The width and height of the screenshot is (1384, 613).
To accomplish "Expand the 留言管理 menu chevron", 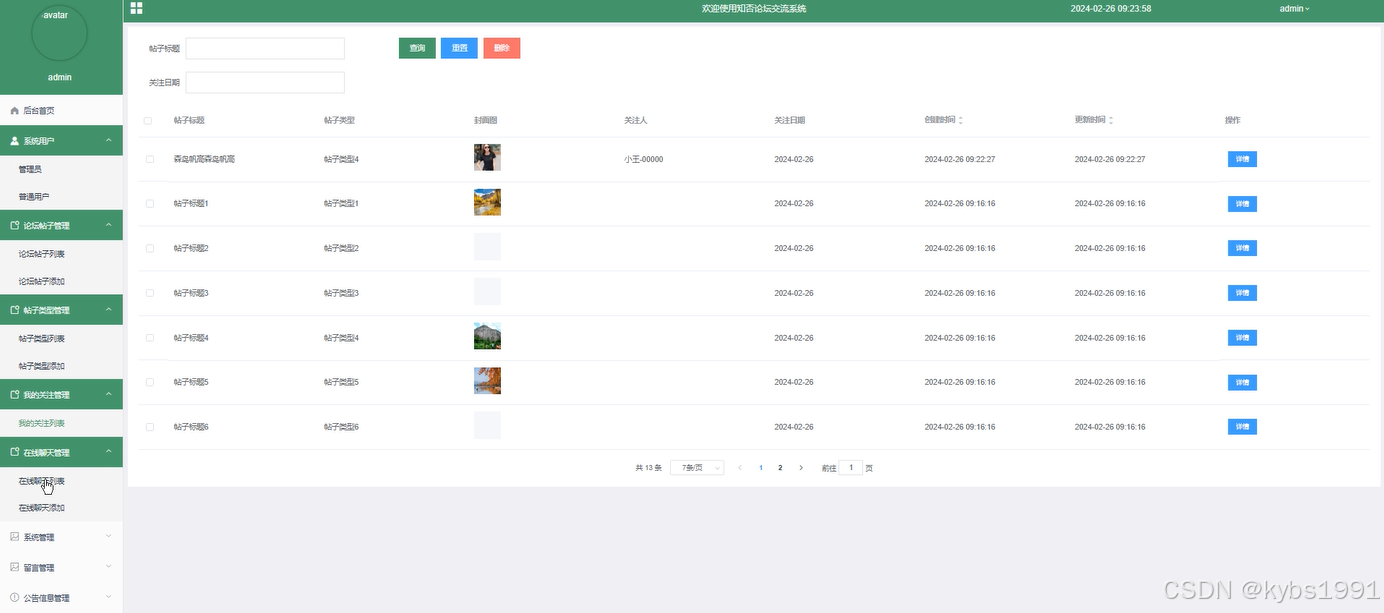I will (109, 567).
